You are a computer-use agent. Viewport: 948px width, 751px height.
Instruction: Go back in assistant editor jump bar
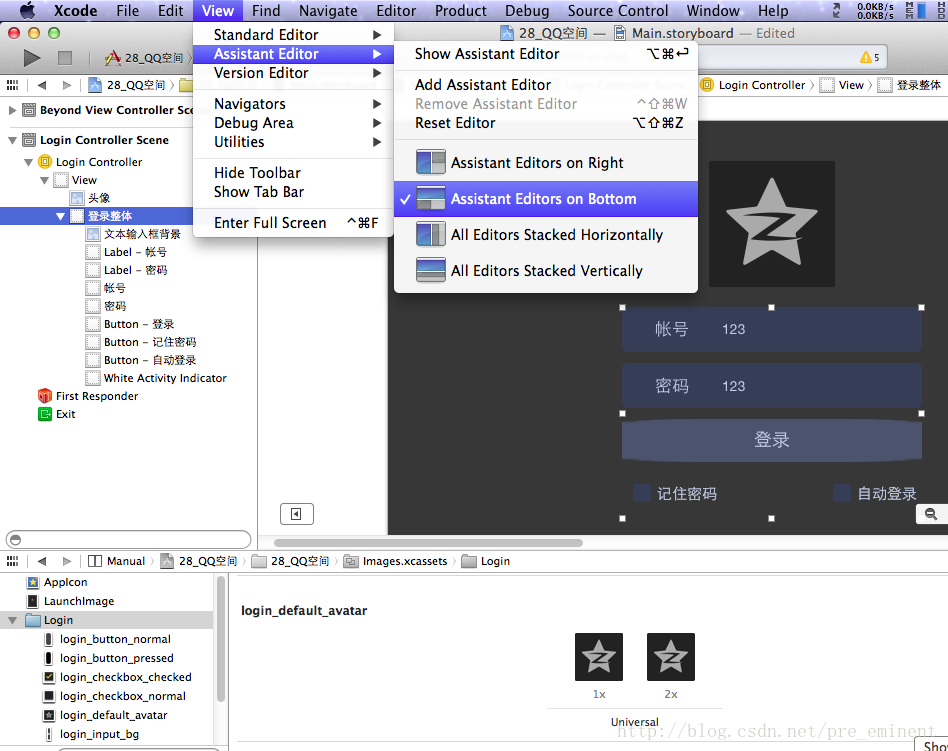pyautogui.click(x=42, y=561)
